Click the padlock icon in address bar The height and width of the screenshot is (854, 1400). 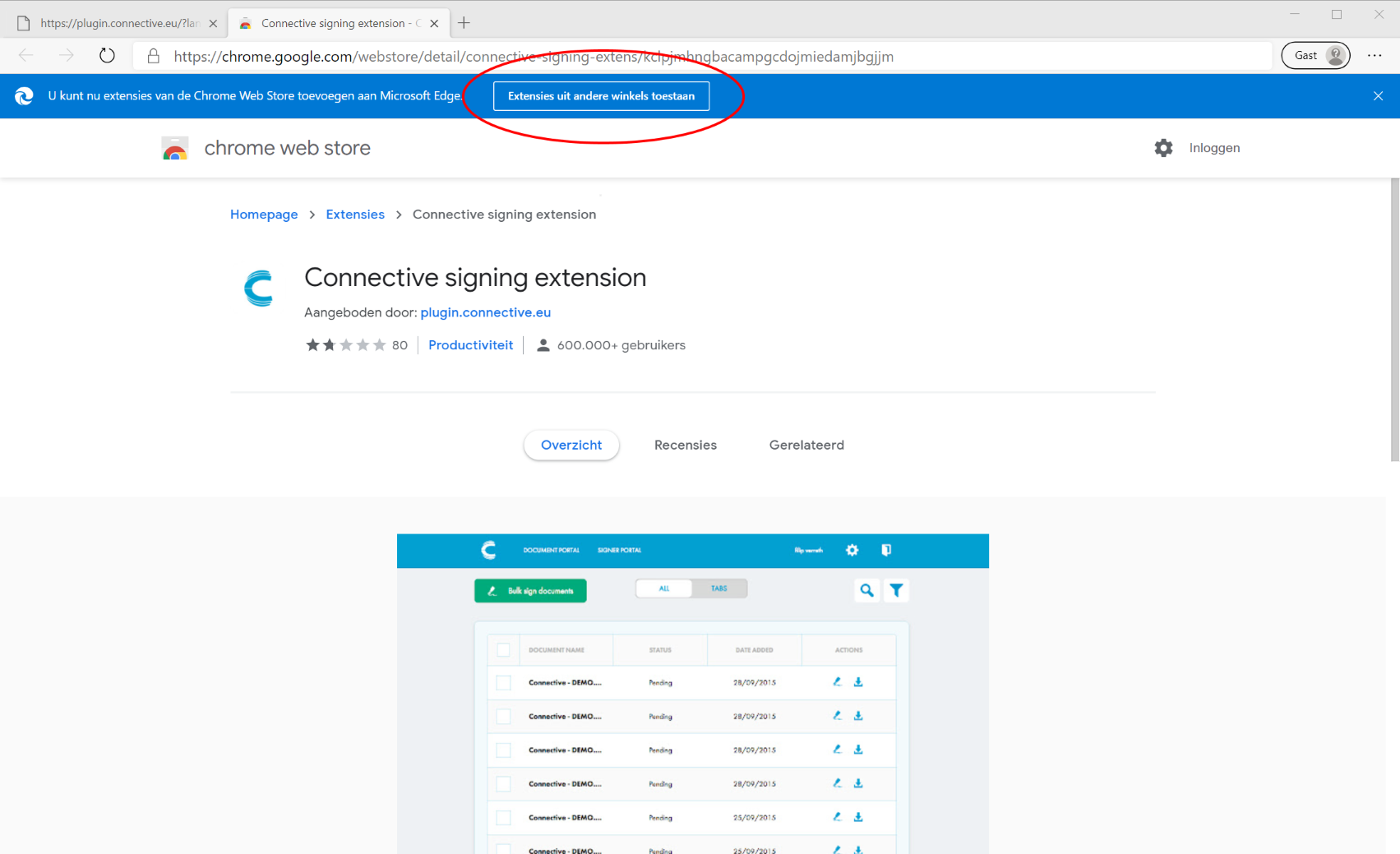point(153,56)
